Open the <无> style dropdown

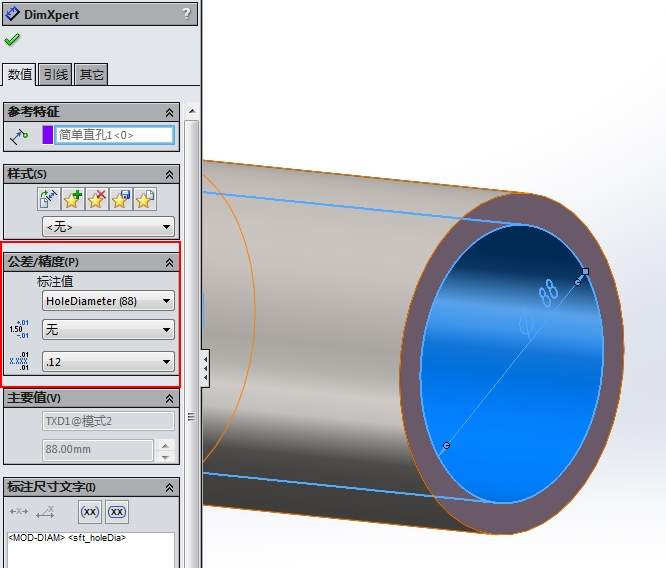(x=108, y=227)
